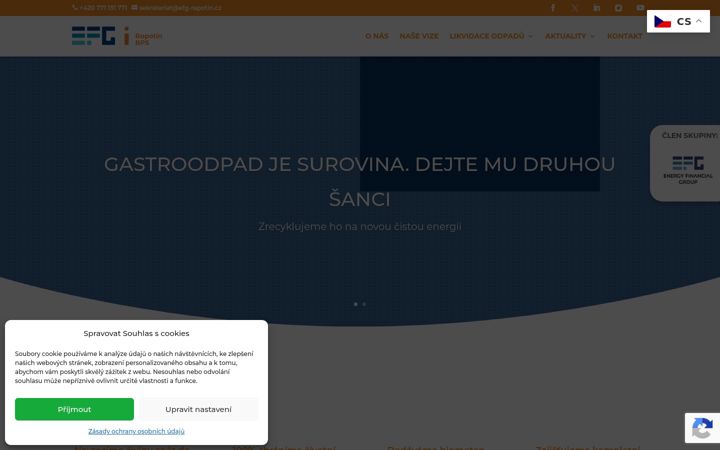Open the NAŠE VIZE menu item
720x450 pixels.
[419, 36]
